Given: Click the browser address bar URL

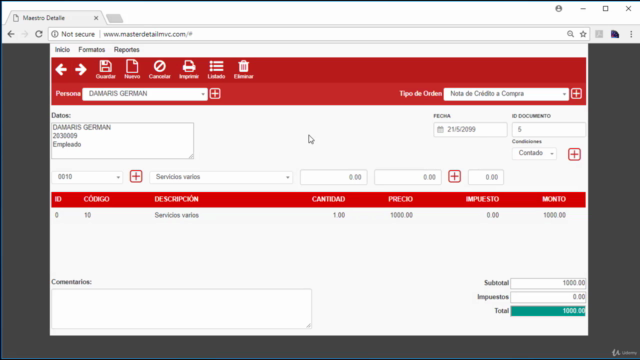Looking at the screenshot, I should (x=148, y=34).
